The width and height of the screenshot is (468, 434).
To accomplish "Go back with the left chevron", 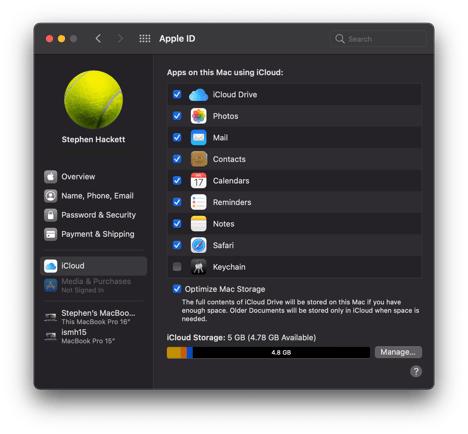I will click(98, 39).
